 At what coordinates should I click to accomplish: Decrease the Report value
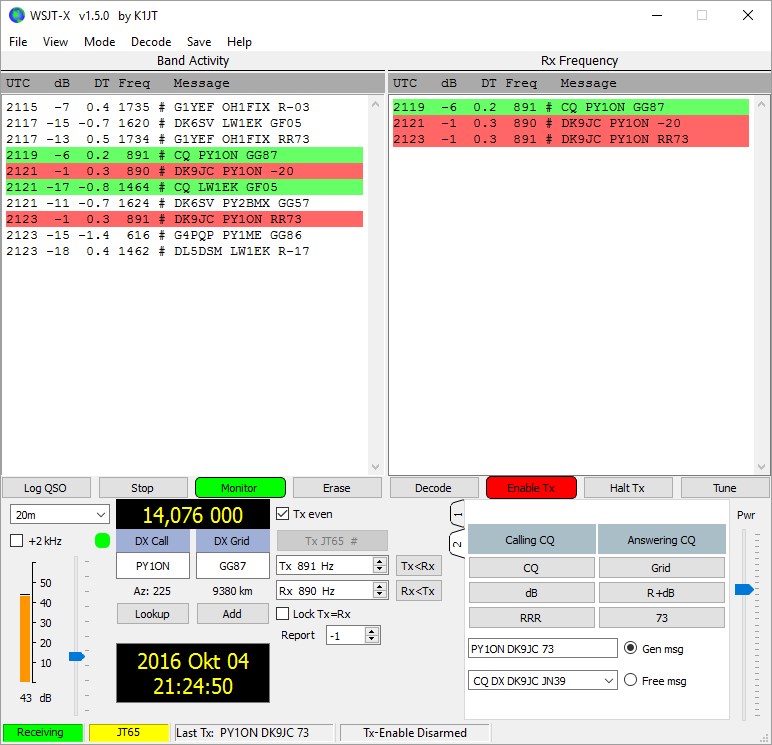(x=372, y=639)
